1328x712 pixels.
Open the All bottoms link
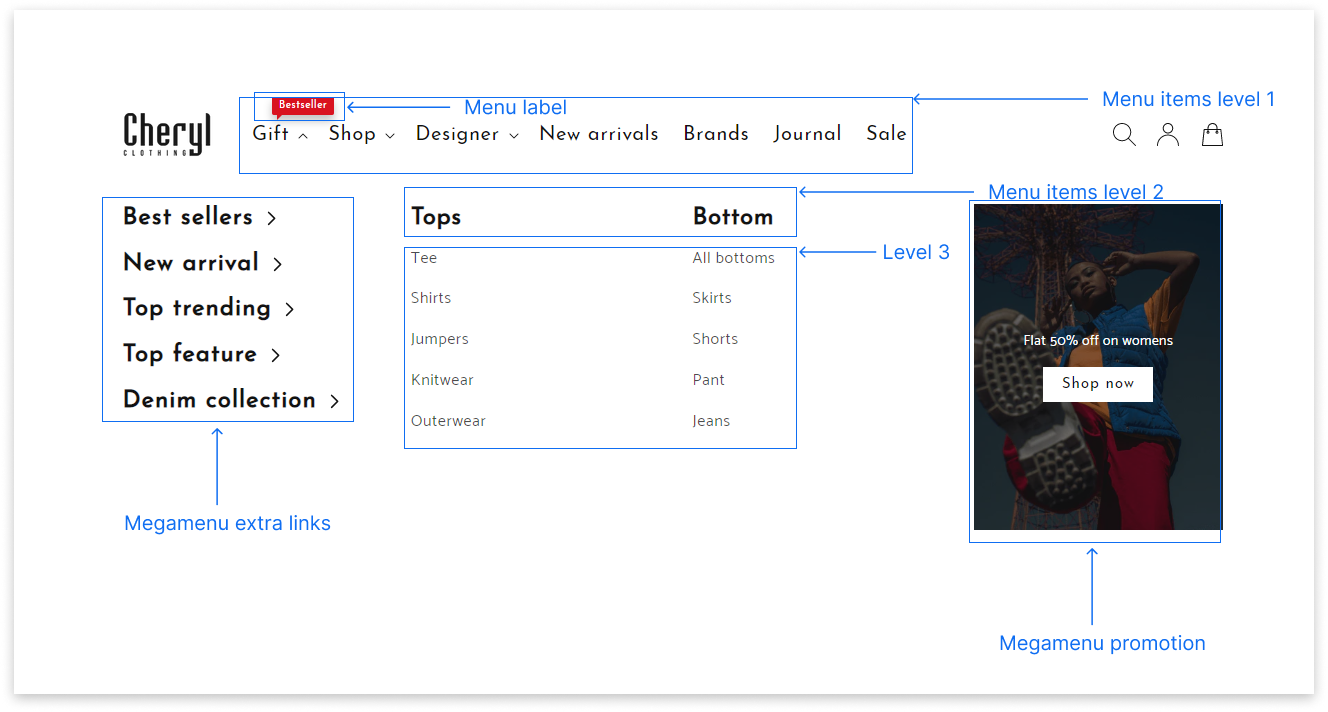tap(734, 258)
